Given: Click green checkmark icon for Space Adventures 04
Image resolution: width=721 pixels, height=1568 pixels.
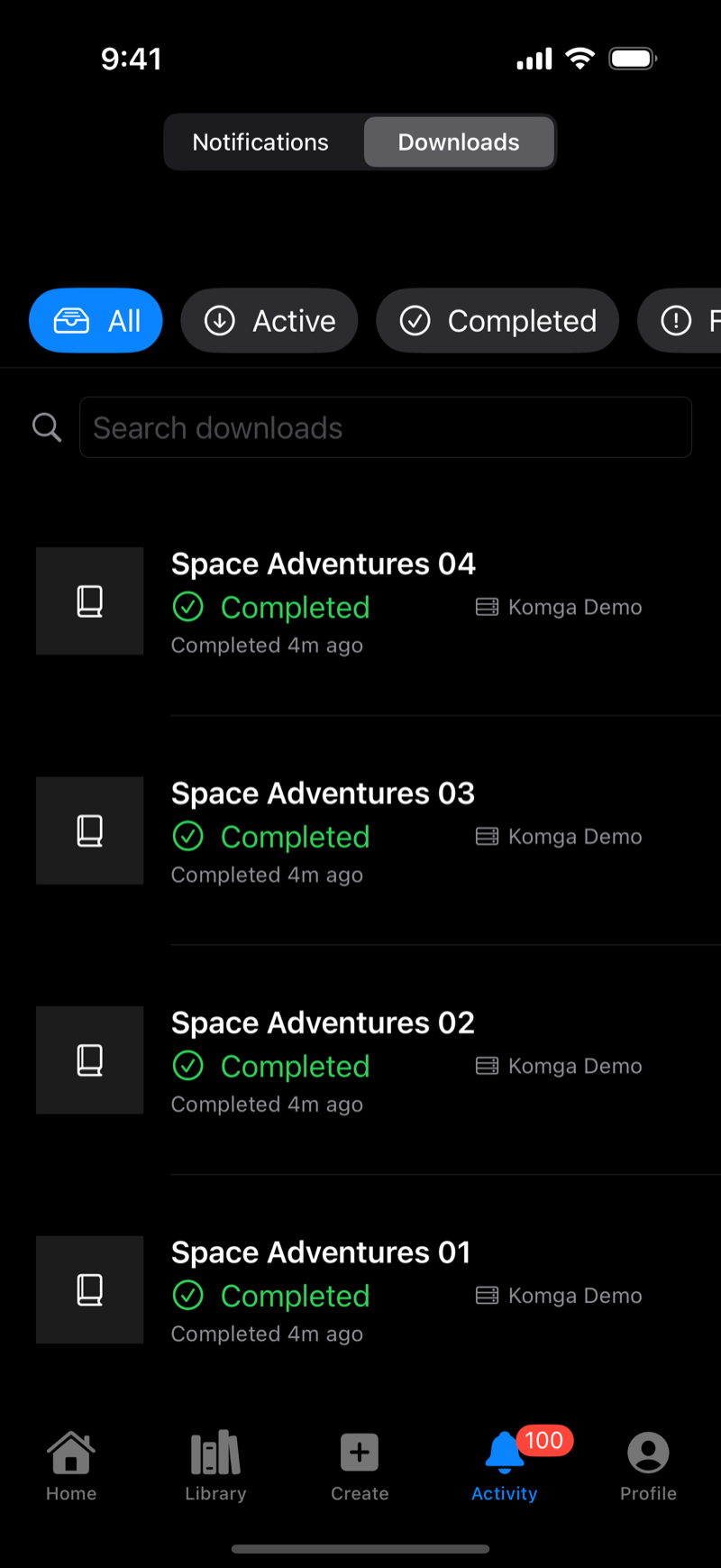Looking at the screenshot, I should pyautogui.click(x=188, y=607).
